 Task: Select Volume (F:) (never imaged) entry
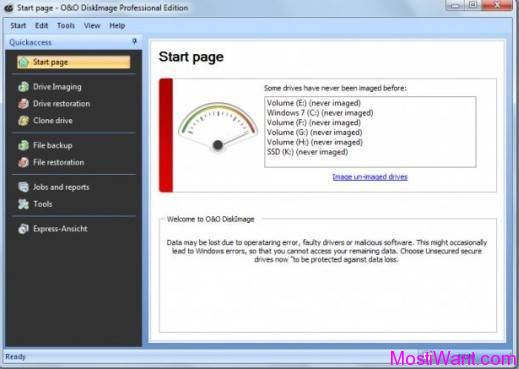pyautogui.click(x=314, y=123)
